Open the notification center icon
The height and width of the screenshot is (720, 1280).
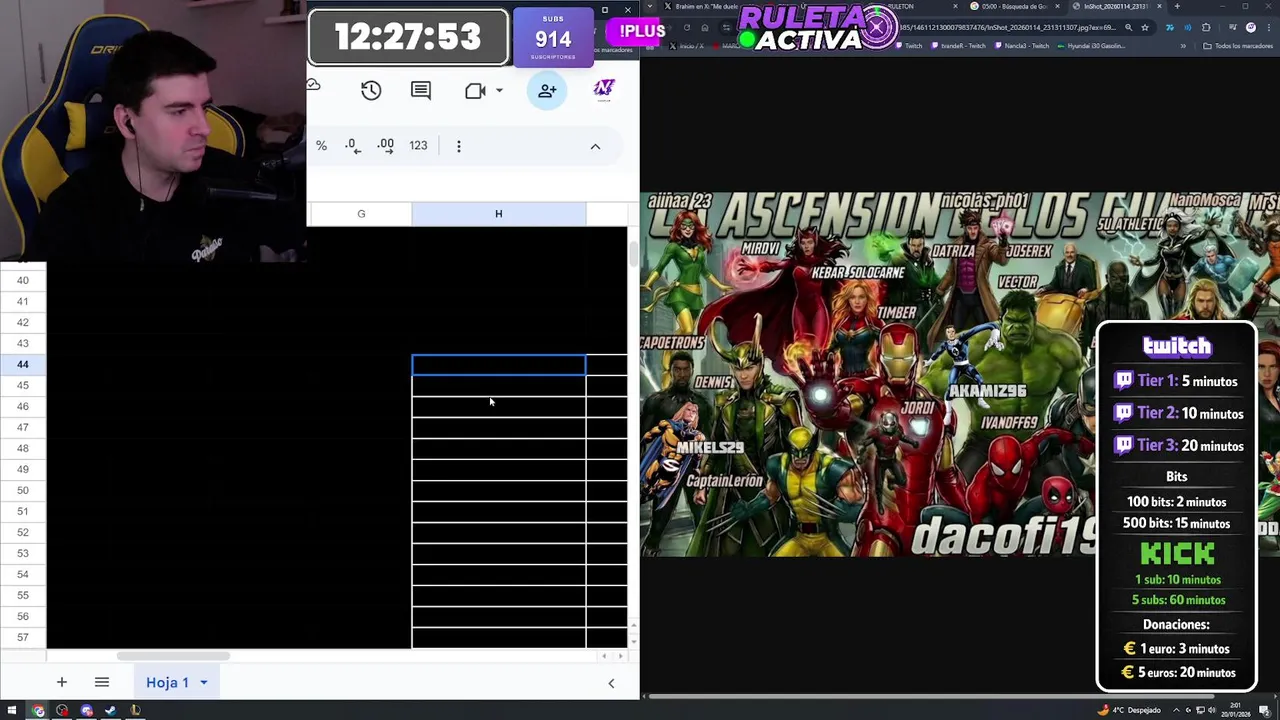coord(1264,711)
